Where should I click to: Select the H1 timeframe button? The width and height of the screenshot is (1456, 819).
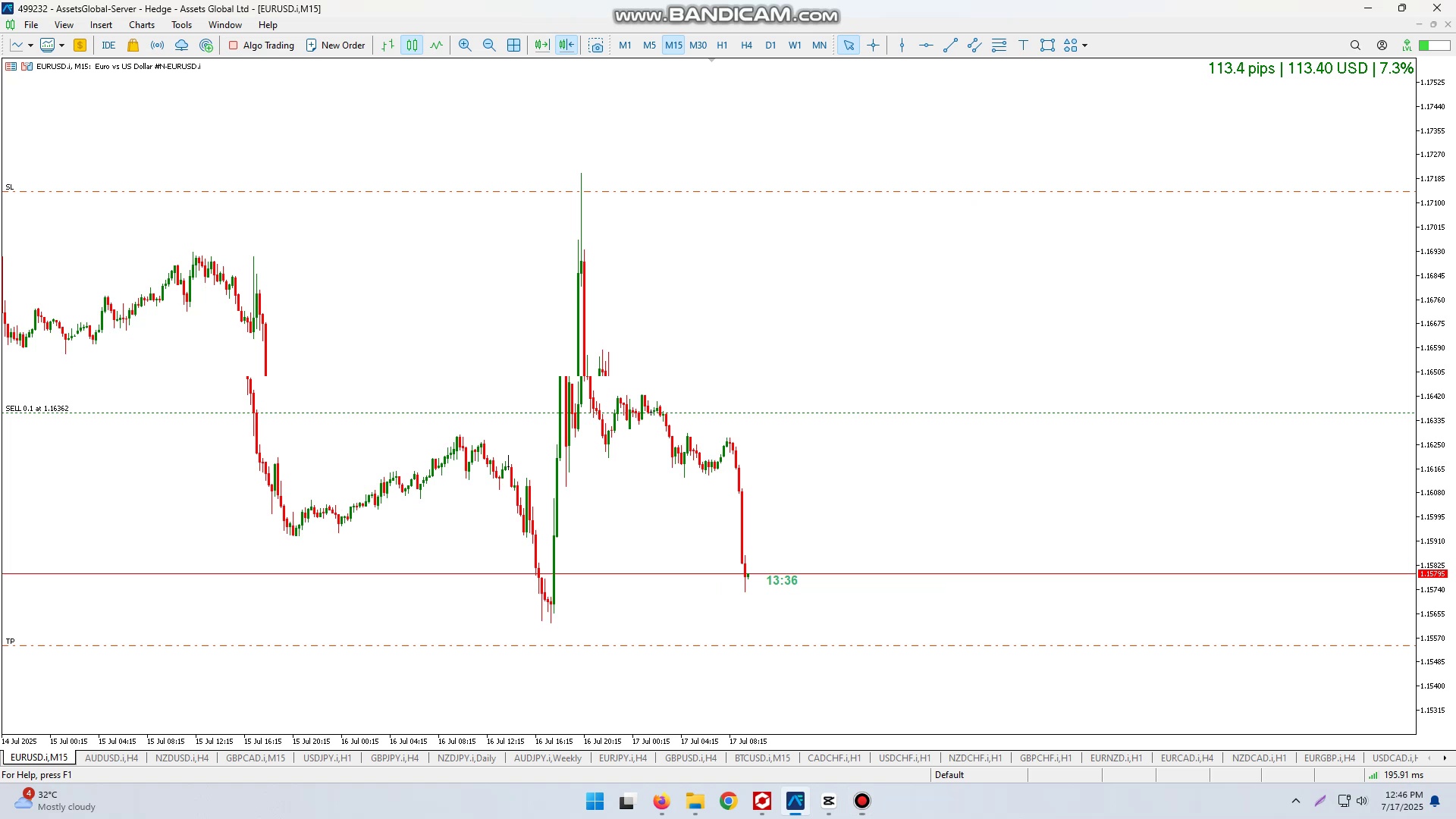[722, 45]
